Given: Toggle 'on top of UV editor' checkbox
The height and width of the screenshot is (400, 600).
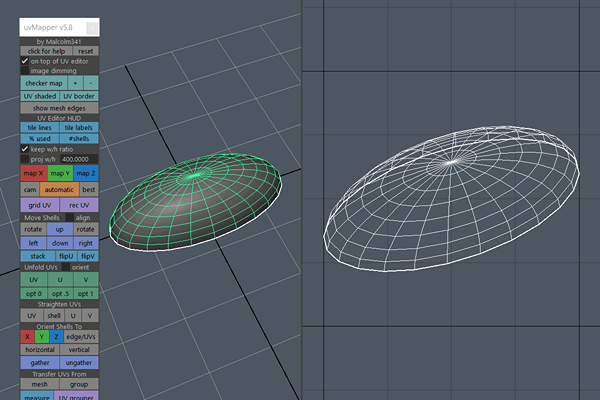Looking at the screenshot, I should 26,61.
